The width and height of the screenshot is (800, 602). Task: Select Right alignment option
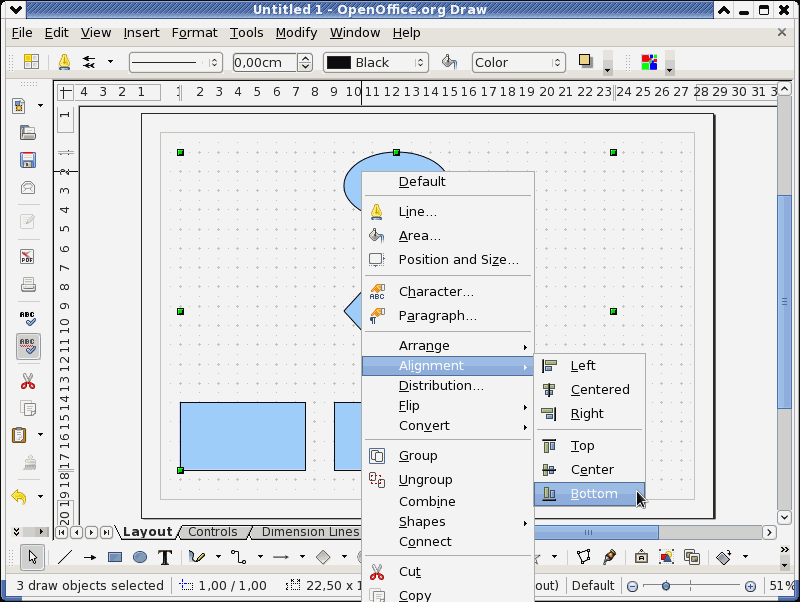pos(589,414)
